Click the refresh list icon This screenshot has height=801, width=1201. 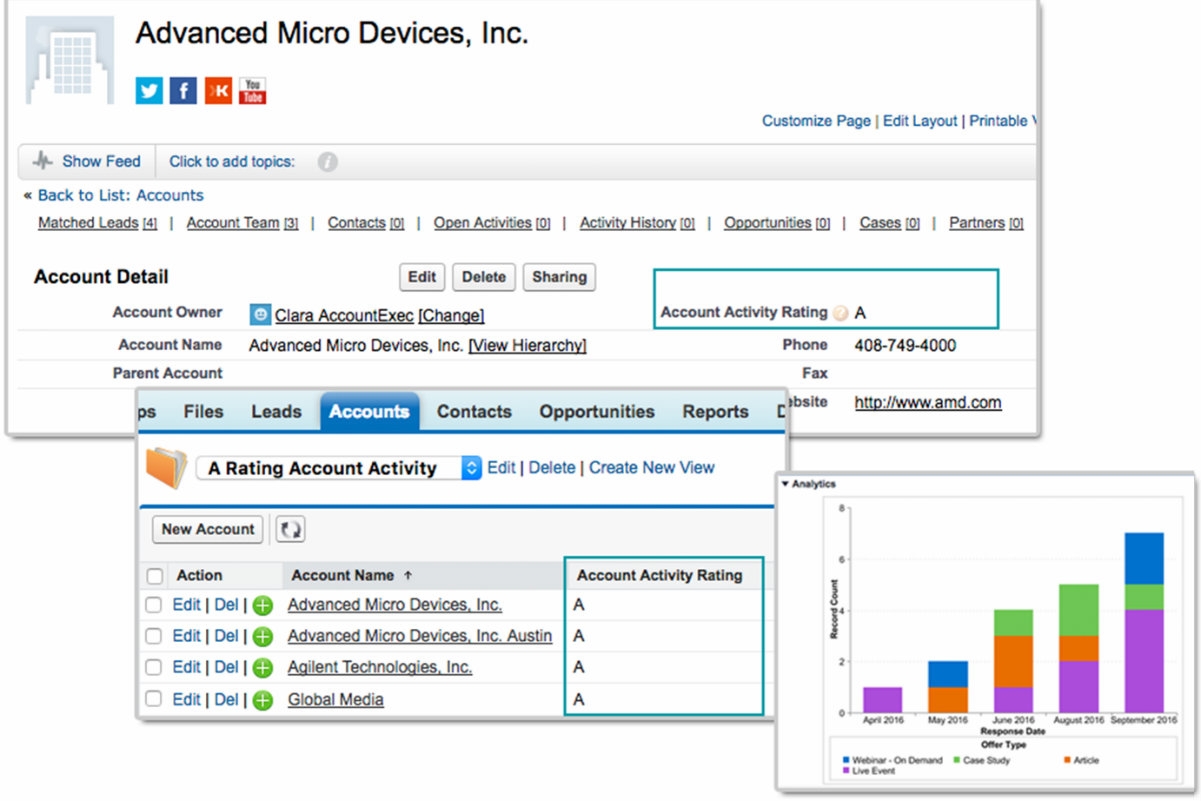click(290, 530)
